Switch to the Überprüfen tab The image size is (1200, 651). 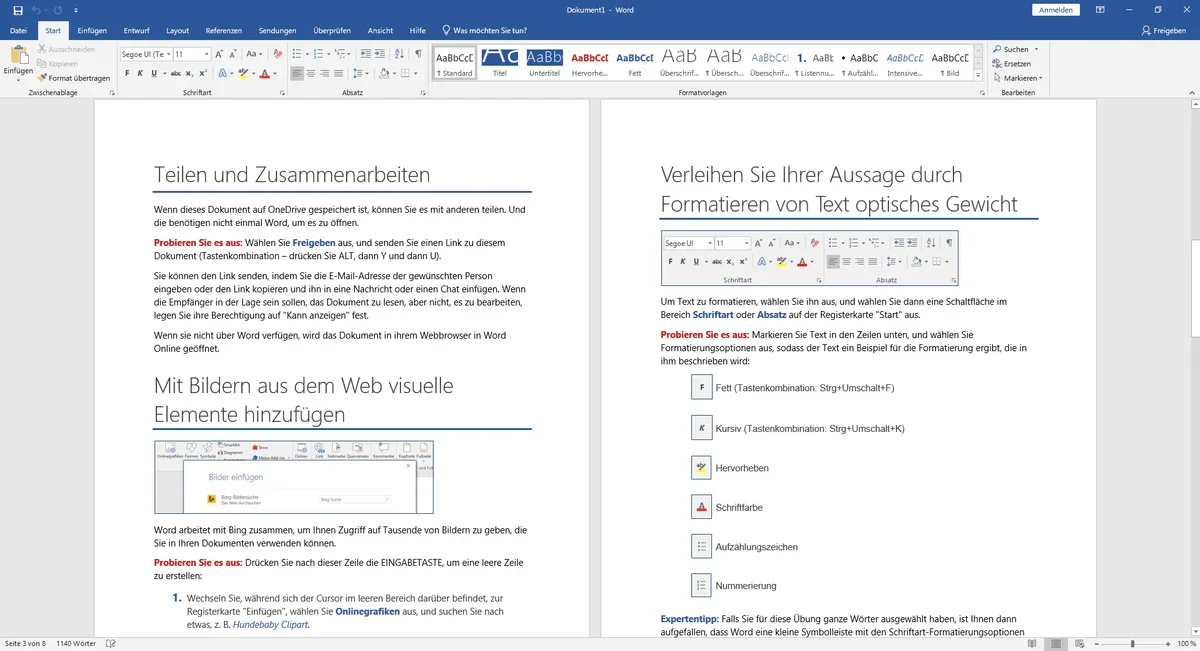[331, 31]
